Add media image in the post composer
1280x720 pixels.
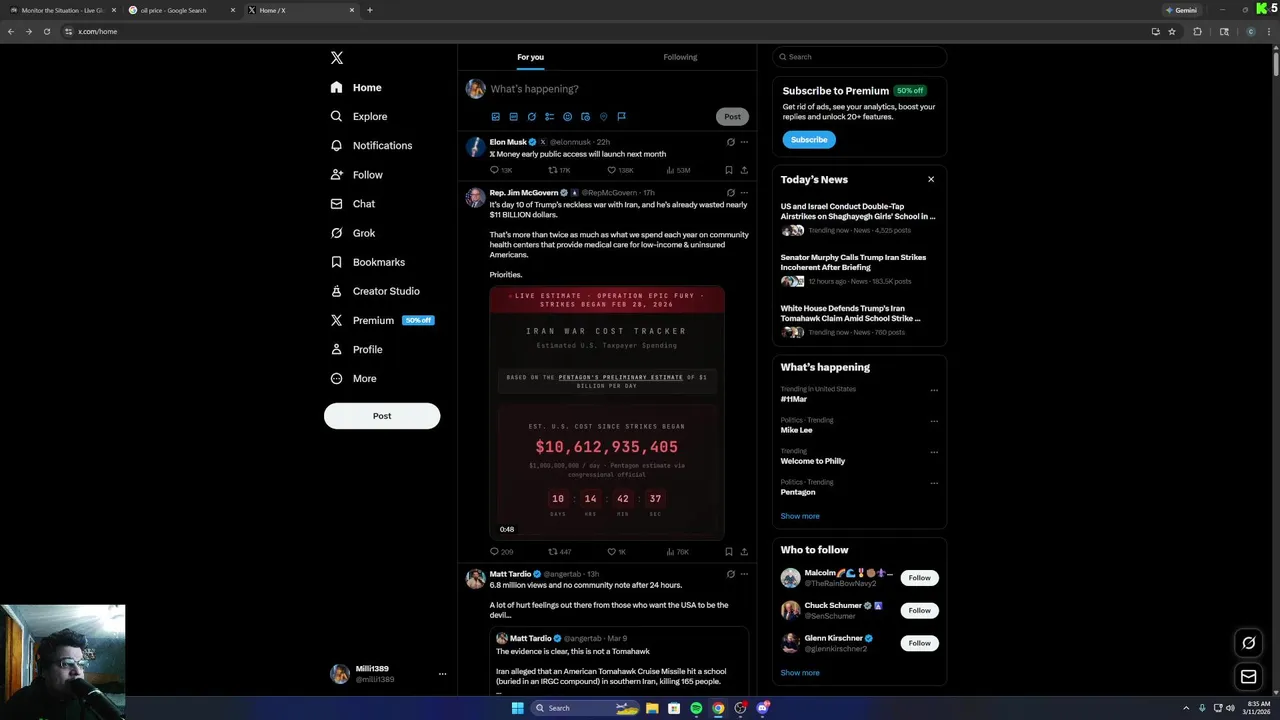(495, 116)
